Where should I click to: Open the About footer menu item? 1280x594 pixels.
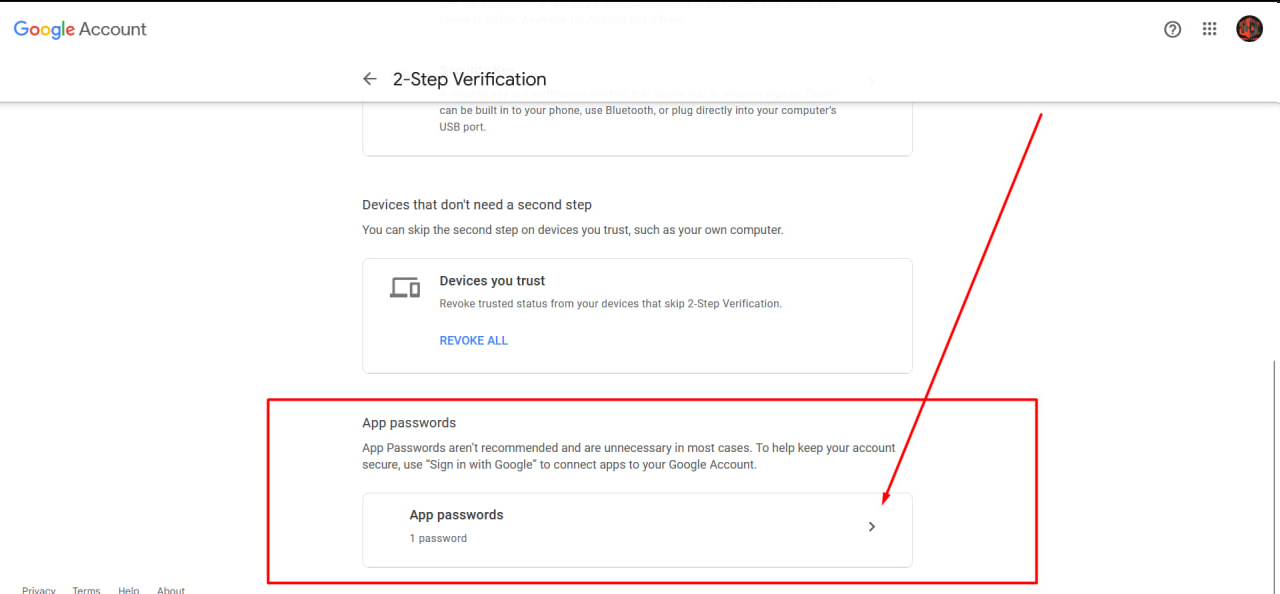pyautogui.click(x=170, y=590)
